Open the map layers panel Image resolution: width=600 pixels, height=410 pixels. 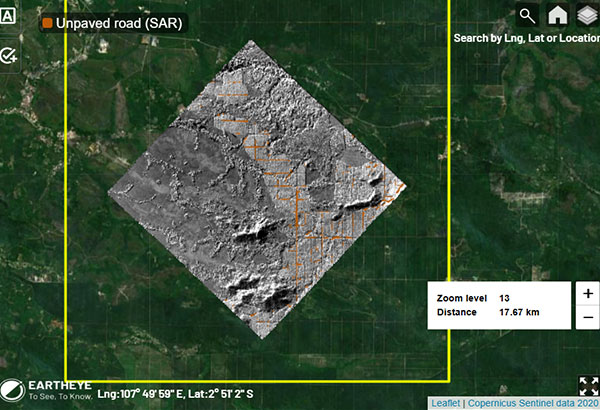585,15
